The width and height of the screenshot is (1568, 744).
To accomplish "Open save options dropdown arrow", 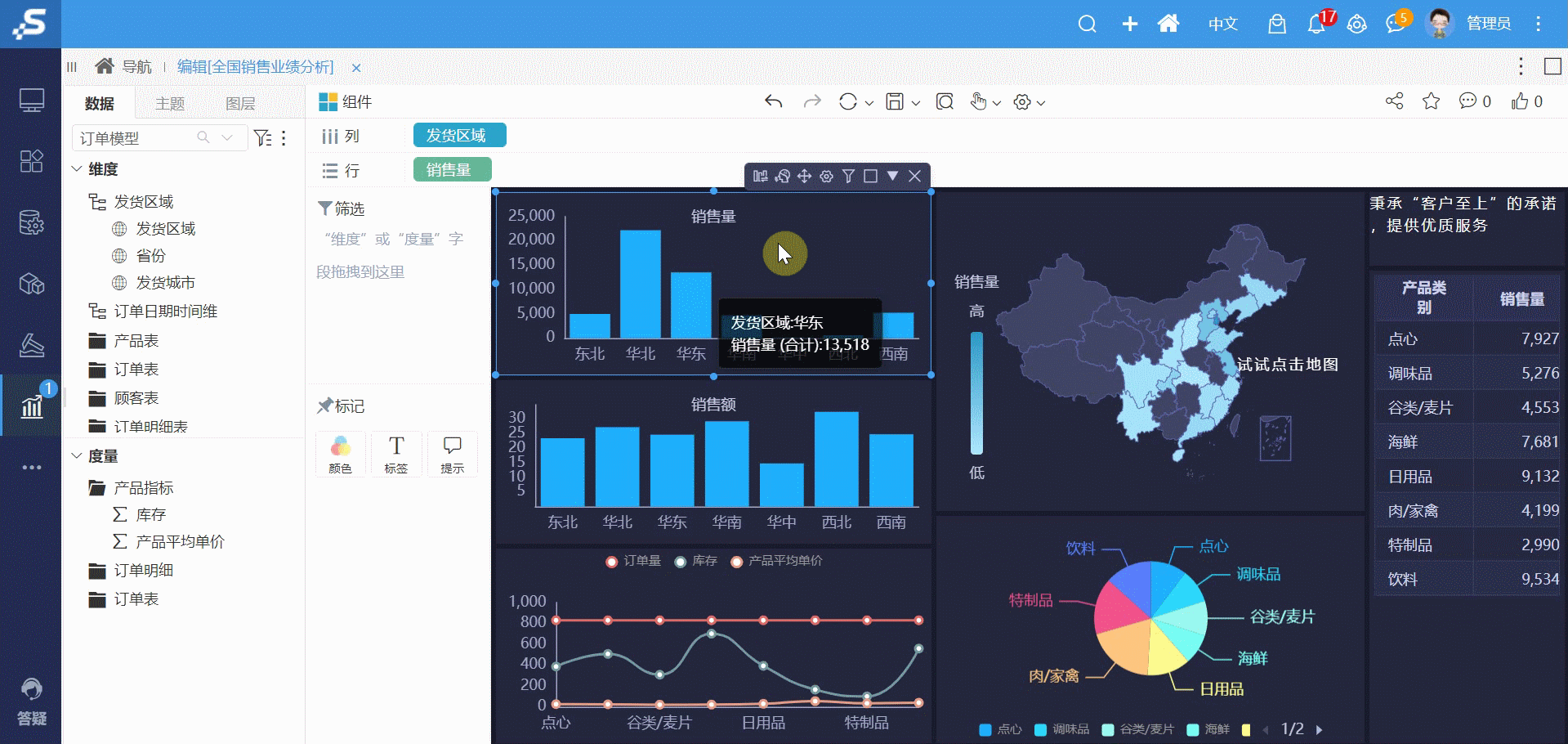I will [915, 103].
